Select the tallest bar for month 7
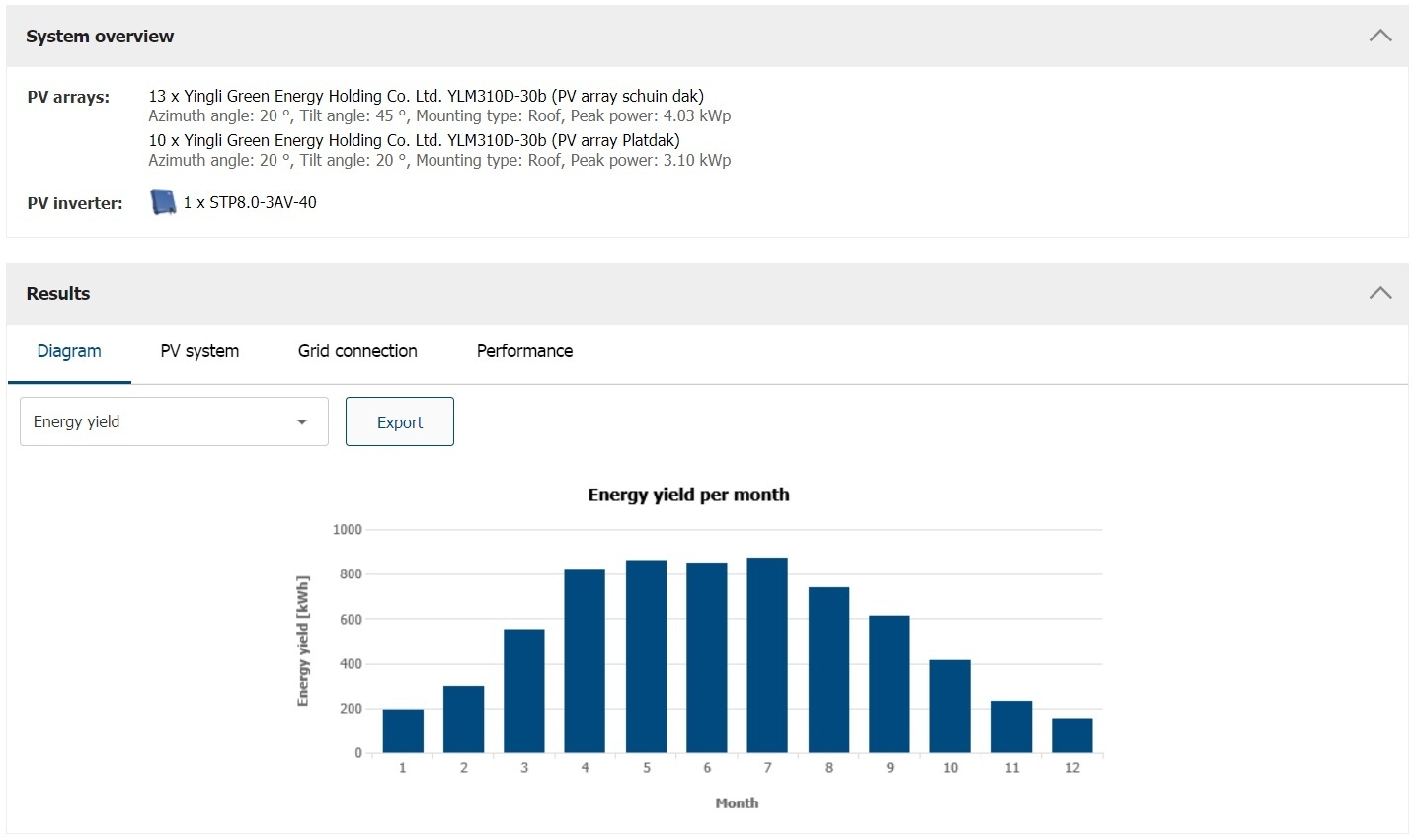 [x=767, y=655]
